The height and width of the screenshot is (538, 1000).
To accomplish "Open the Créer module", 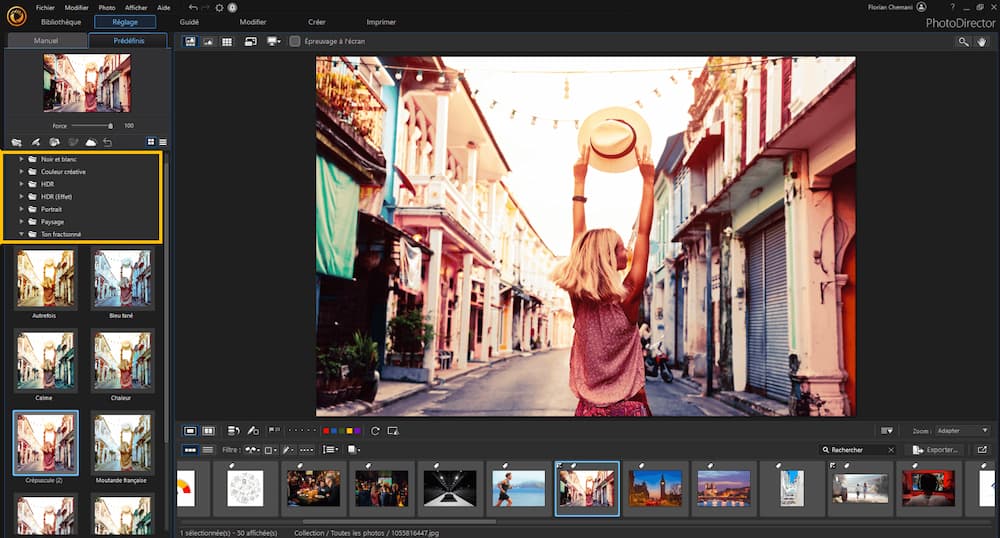I will click(317, 22).
